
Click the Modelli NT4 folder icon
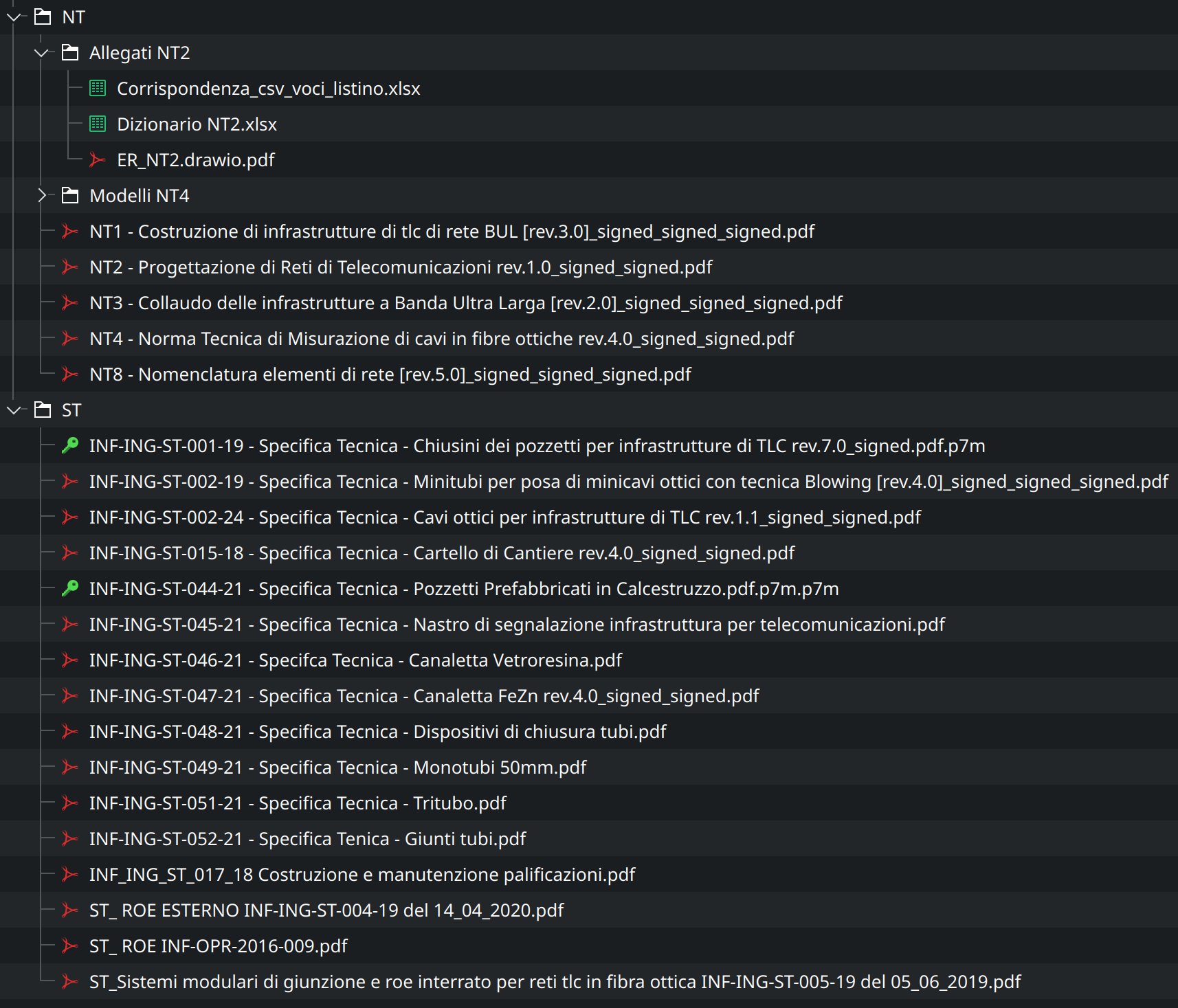(70, 196)
